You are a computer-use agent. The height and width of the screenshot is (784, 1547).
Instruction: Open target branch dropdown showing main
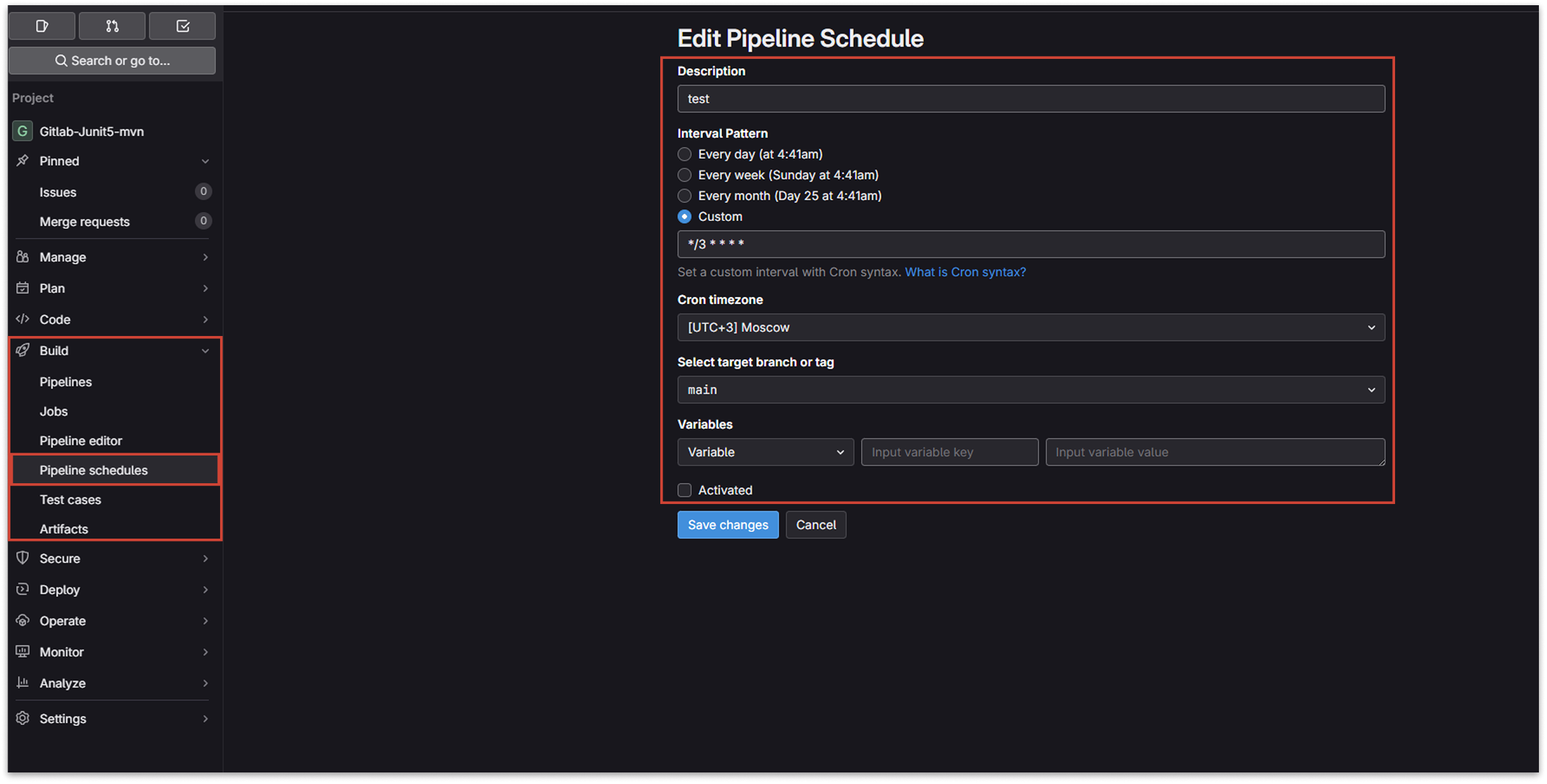[x=1031, y=390]
